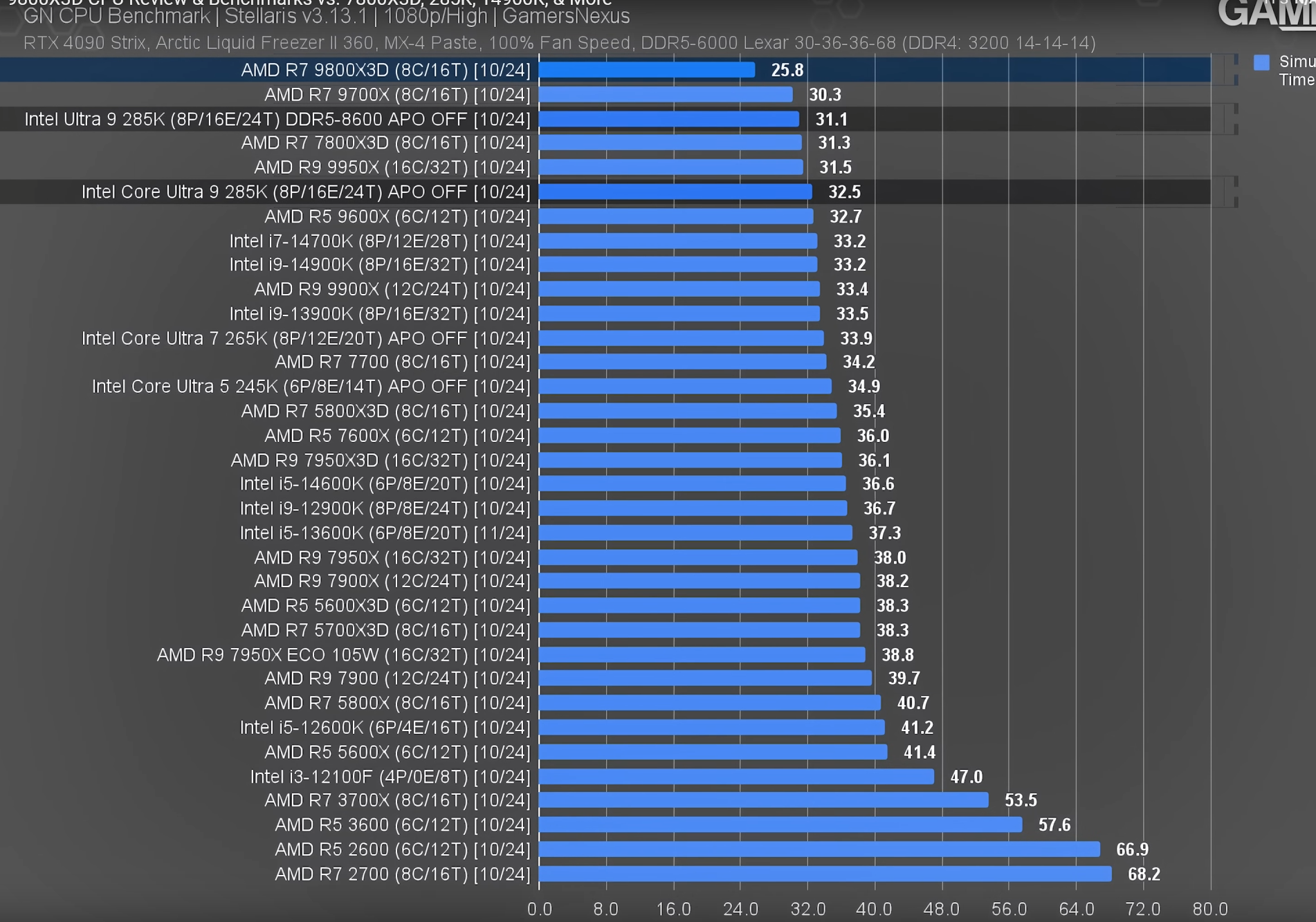
Task: Select the 40.0 axis tick label
Action: coord(875,909)
